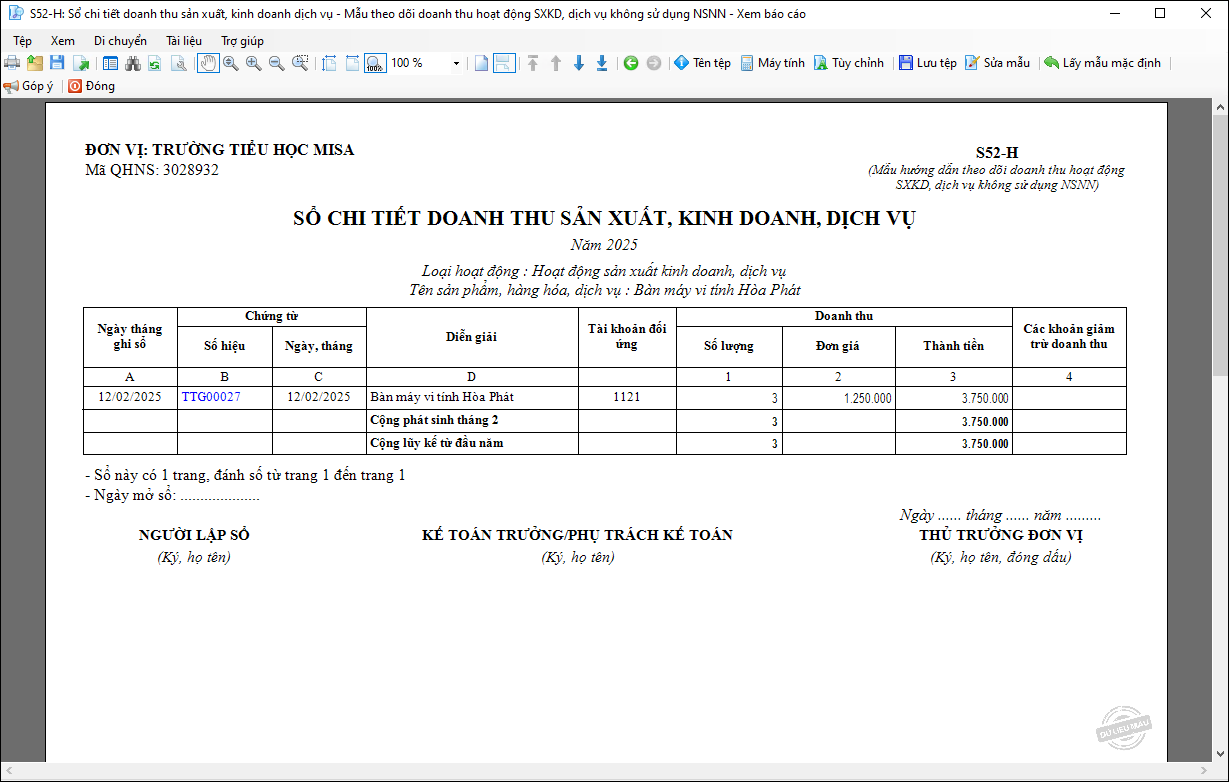
Task: Click 'Cộng phát sinh tháng 2' row label
Action: (x=434, y=420)
